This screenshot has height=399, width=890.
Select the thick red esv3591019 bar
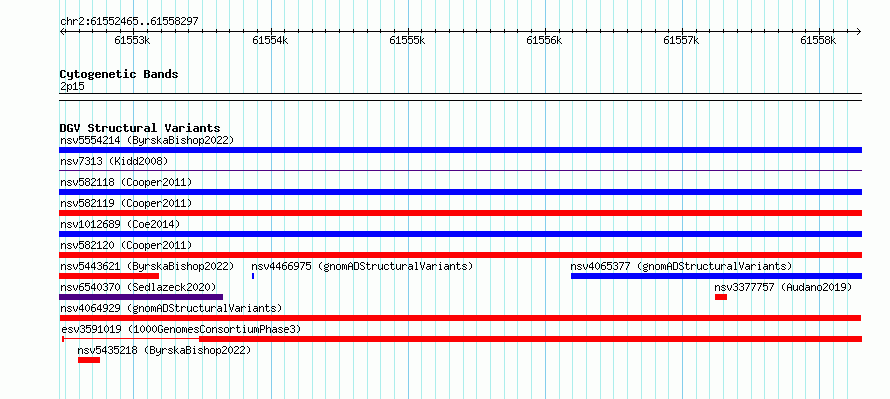[x=530, y=339]
